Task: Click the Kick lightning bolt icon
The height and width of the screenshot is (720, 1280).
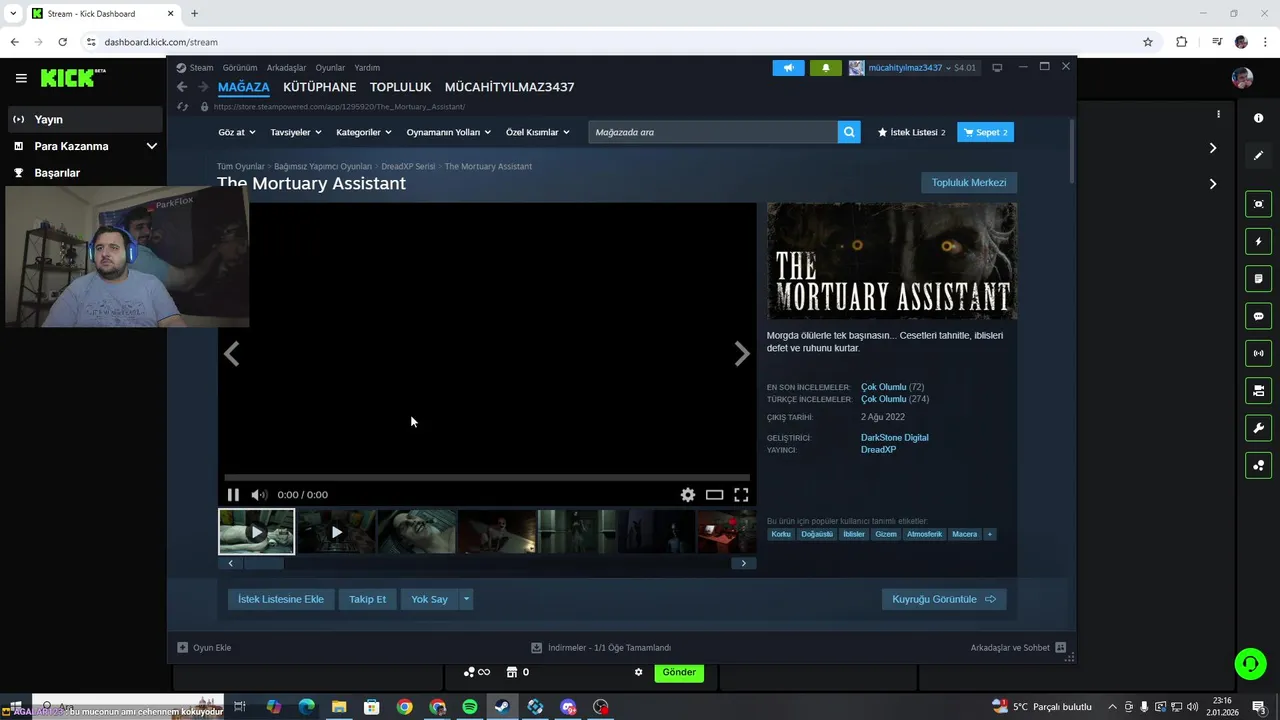Action: [1258, 241]
